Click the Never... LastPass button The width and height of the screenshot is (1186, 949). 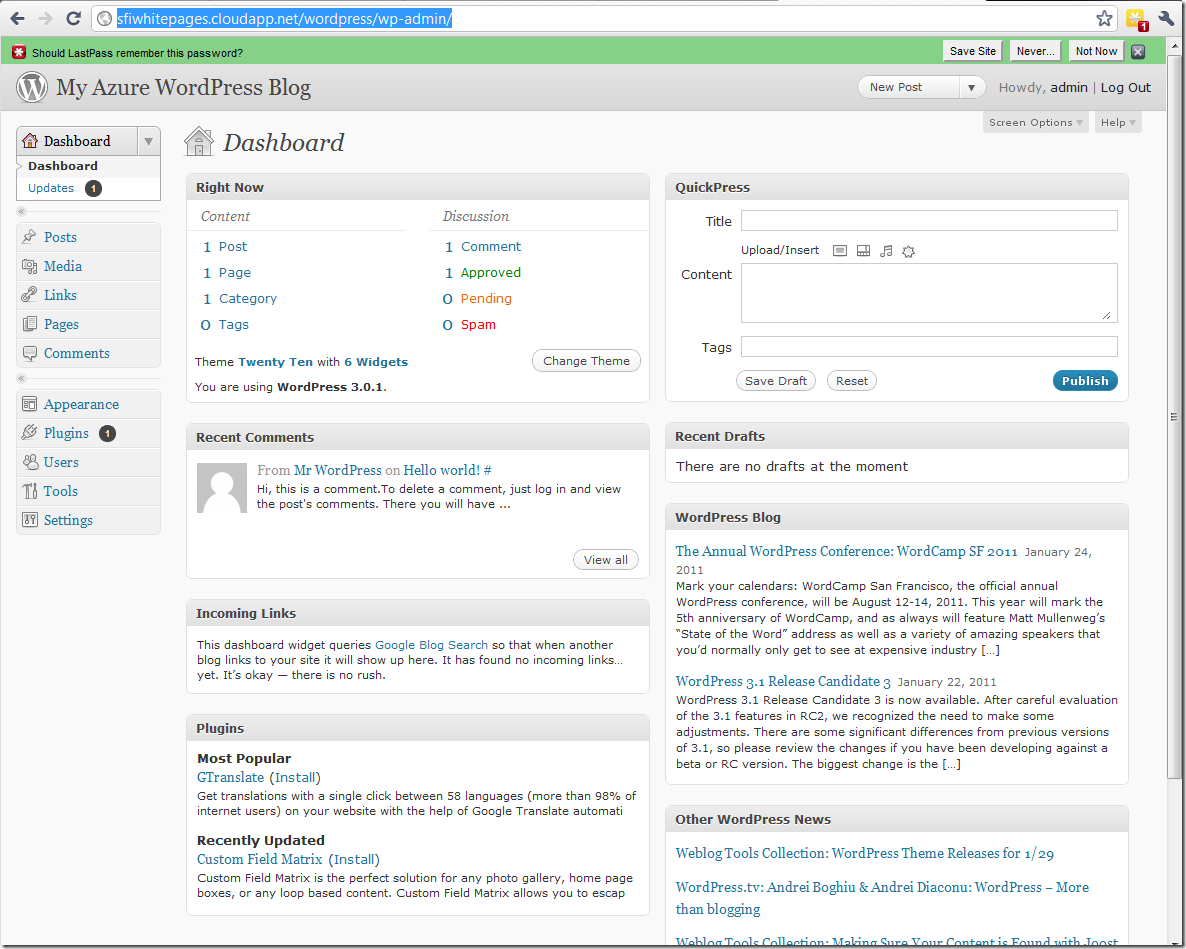point(1035,51)
